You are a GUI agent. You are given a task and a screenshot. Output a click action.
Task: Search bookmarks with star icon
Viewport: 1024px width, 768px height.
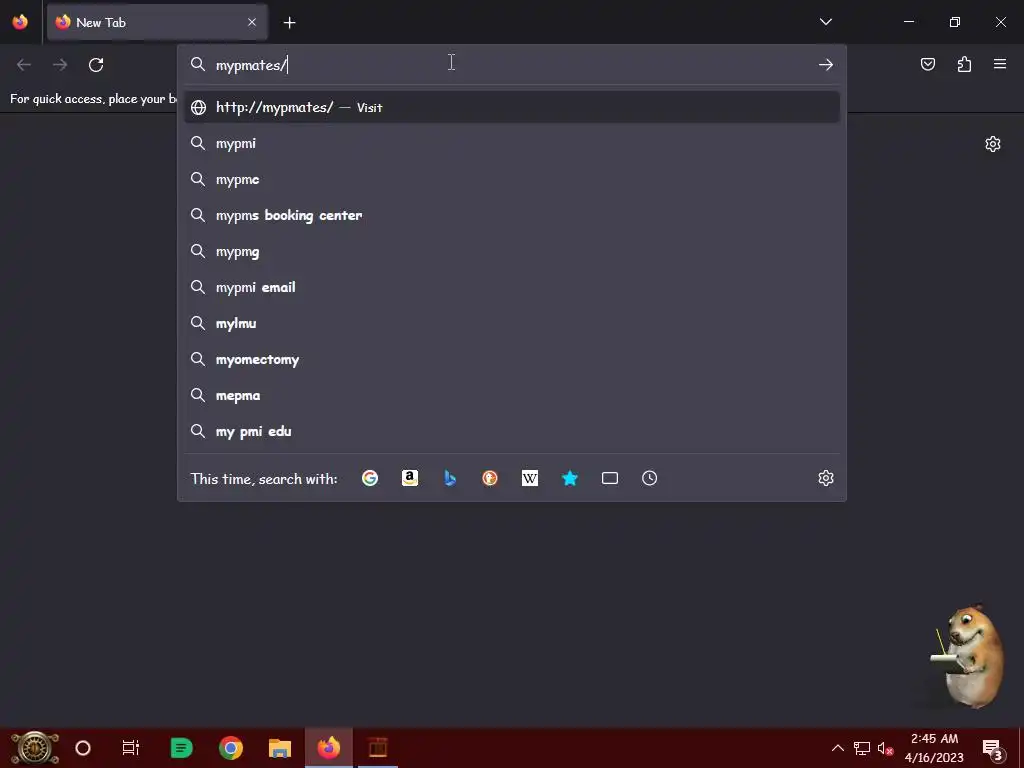tap(569, 478)
